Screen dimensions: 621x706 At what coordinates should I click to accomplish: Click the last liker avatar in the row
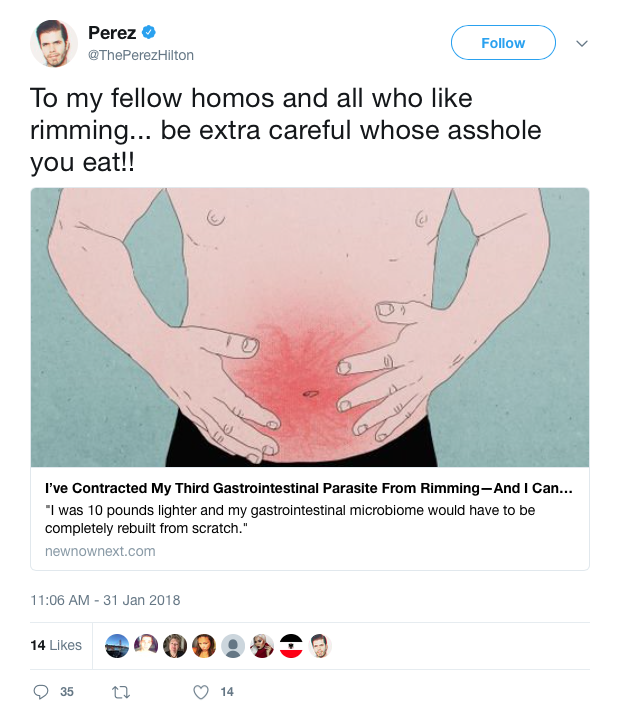point(318,646)
